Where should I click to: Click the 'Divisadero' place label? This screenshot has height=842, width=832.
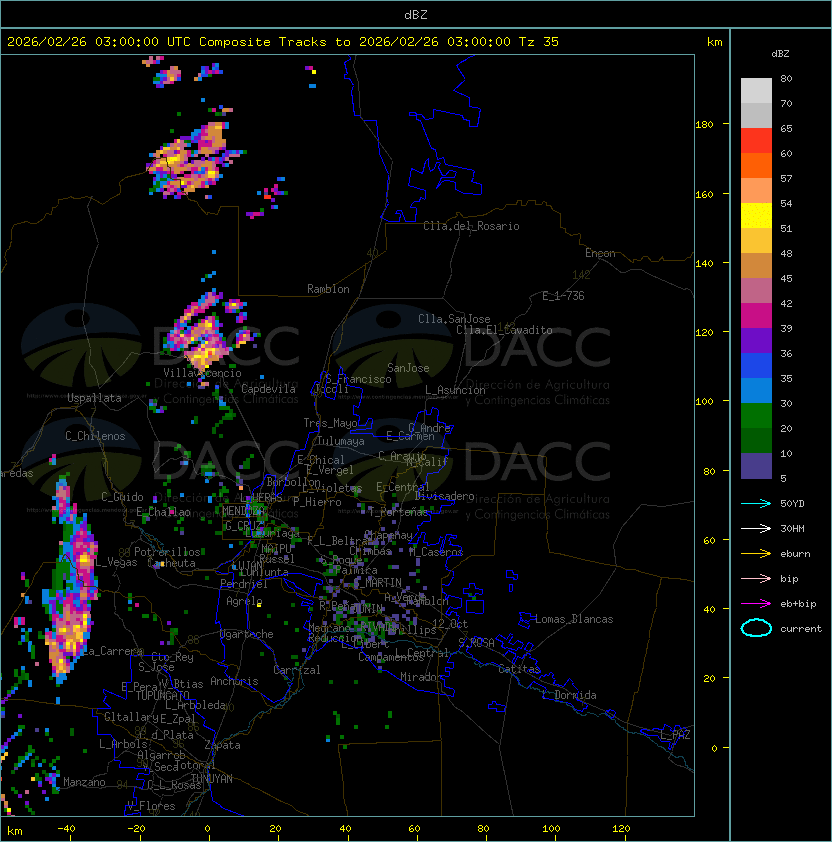(x=444, y=496)
